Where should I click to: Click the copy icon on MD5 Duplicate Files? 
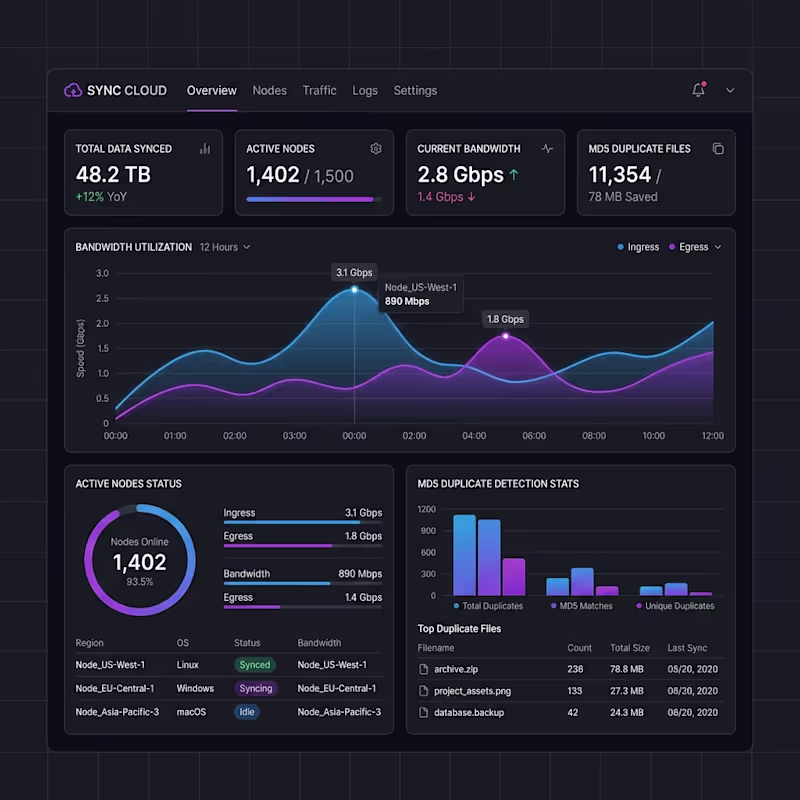[718, 148]
